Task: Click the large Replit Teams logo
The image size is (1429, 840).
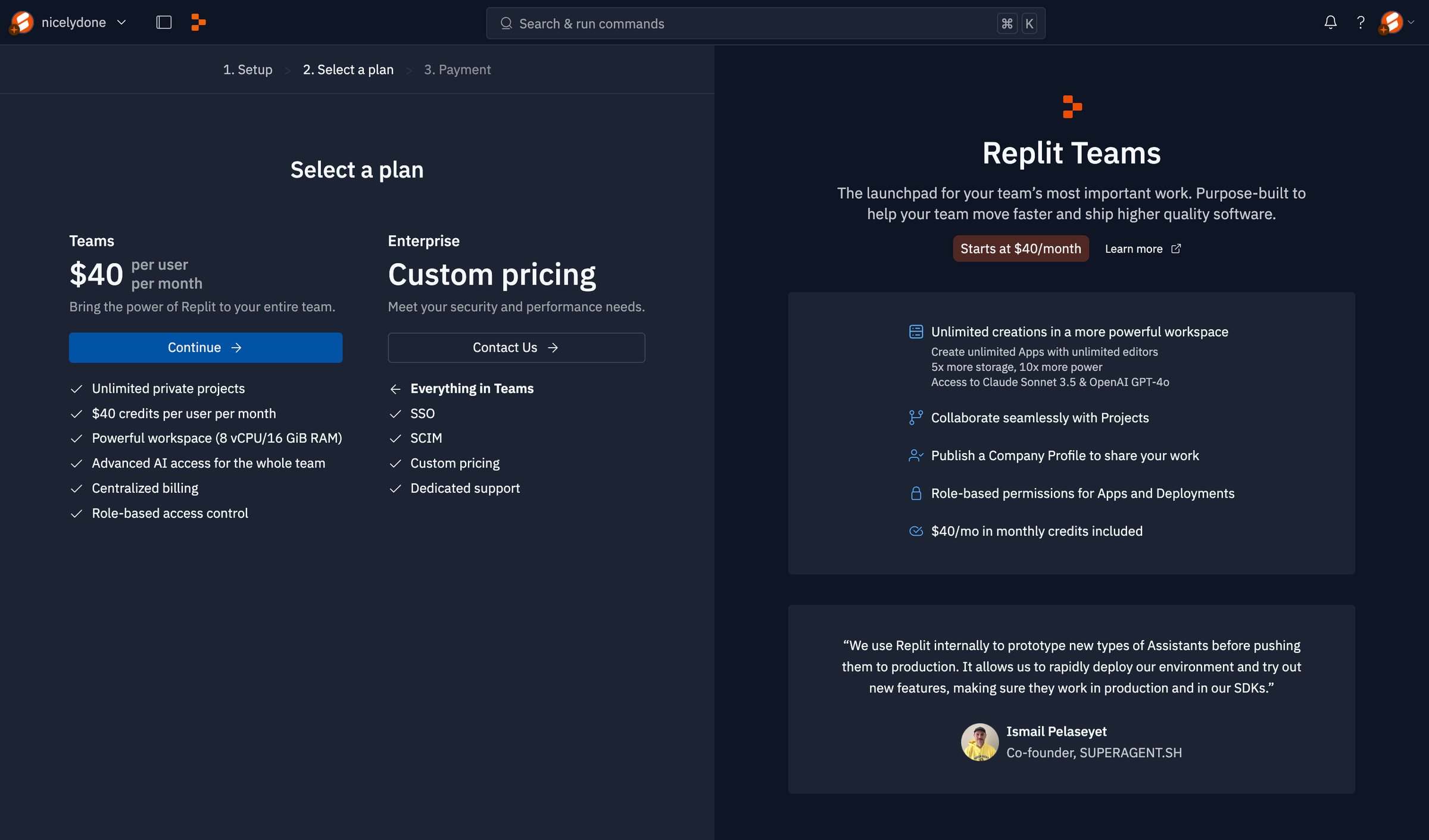Action: click(x=1072, y=107)
